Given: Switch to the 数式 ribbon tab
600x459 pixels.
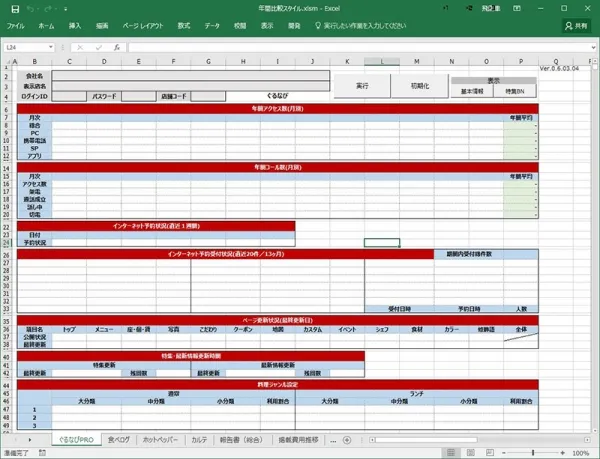Looking at the screenshot, I should pyautogui.click(x=184, y=26).
